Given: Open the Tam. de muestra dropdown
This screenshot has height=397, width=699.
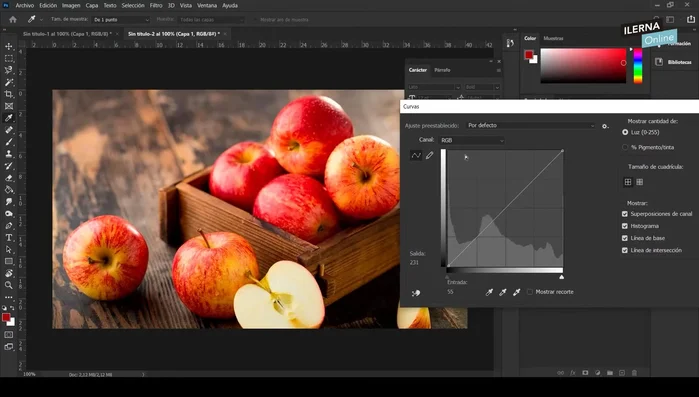Looking at the screenshot, I should tap(121, 20).
